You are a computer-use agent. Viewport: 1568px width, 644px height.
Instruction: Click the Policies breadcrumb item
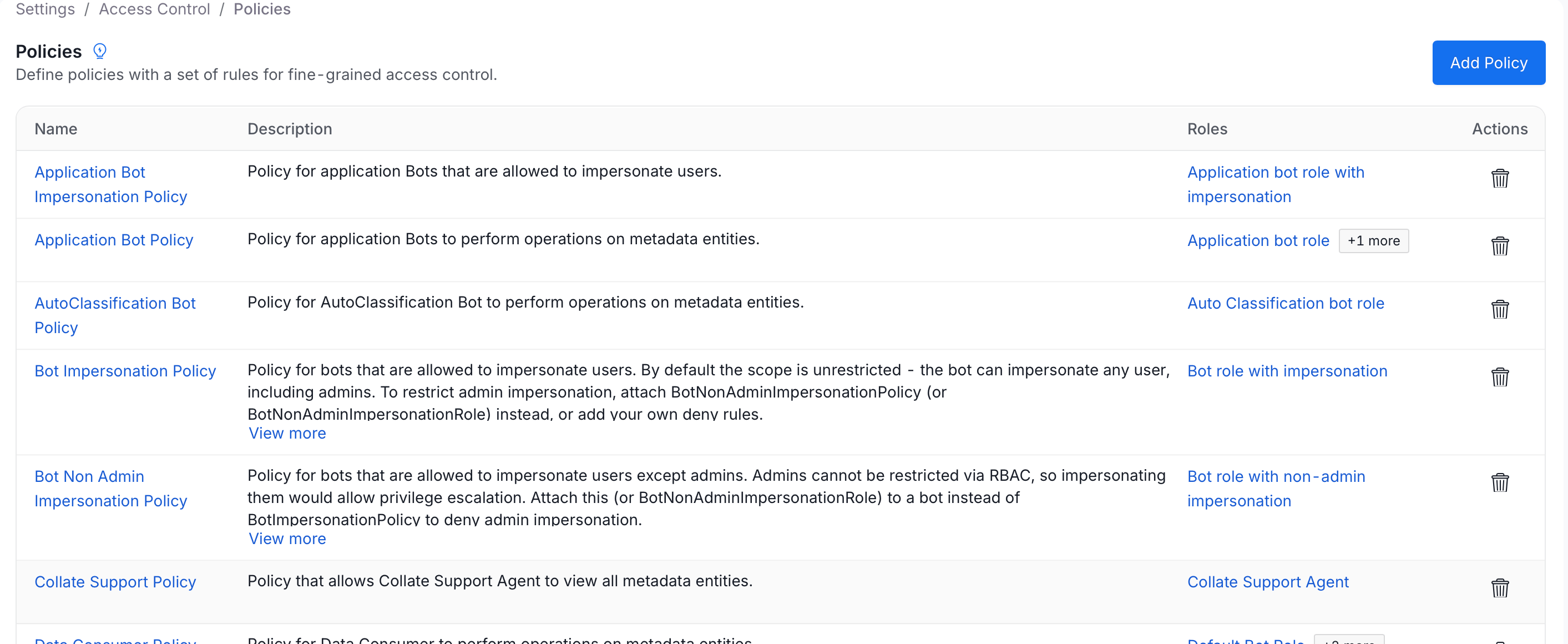point(262,9)
